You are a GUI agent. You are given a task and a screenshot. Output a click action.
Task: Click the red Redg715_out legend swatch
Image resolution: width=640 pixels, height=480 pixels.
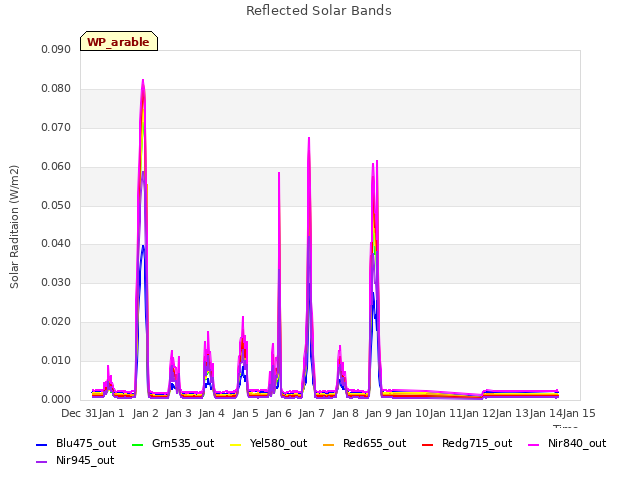[427, 444]
